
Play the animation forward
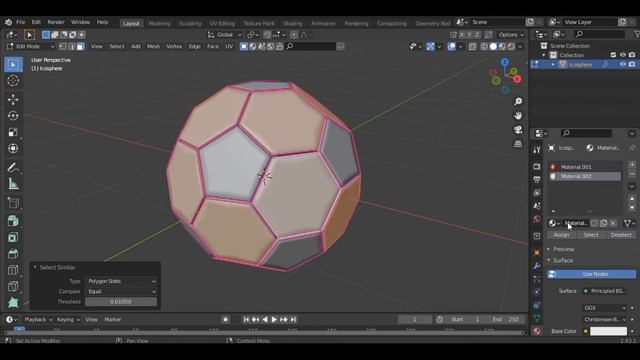[274, 320]
